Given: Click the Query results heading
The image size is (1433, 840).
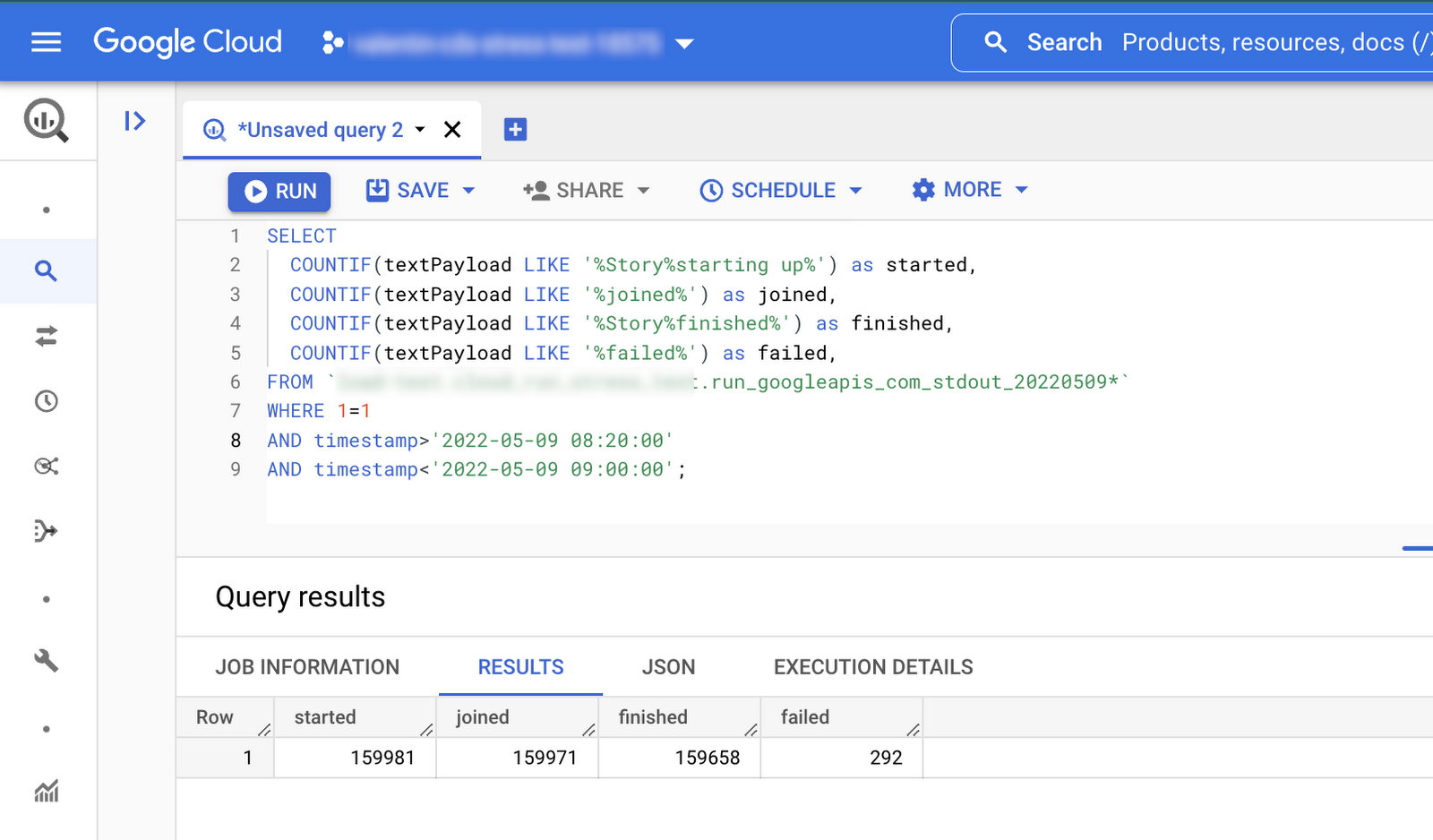Looking at the screenshot, I should click(x=300, y=597).
